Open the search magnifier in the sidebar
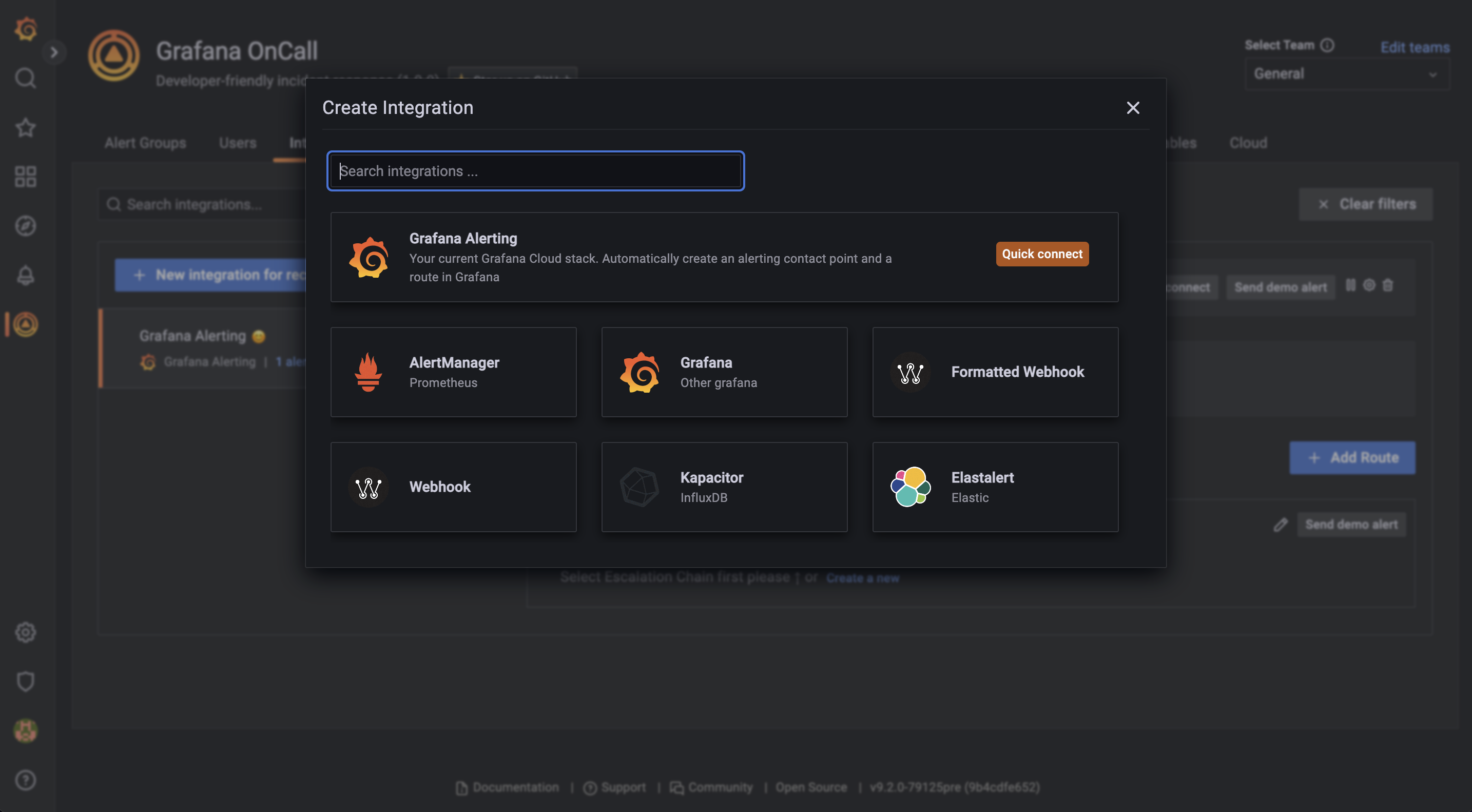The height and width of the screenshot is (812, 1472). coord(25,79)
